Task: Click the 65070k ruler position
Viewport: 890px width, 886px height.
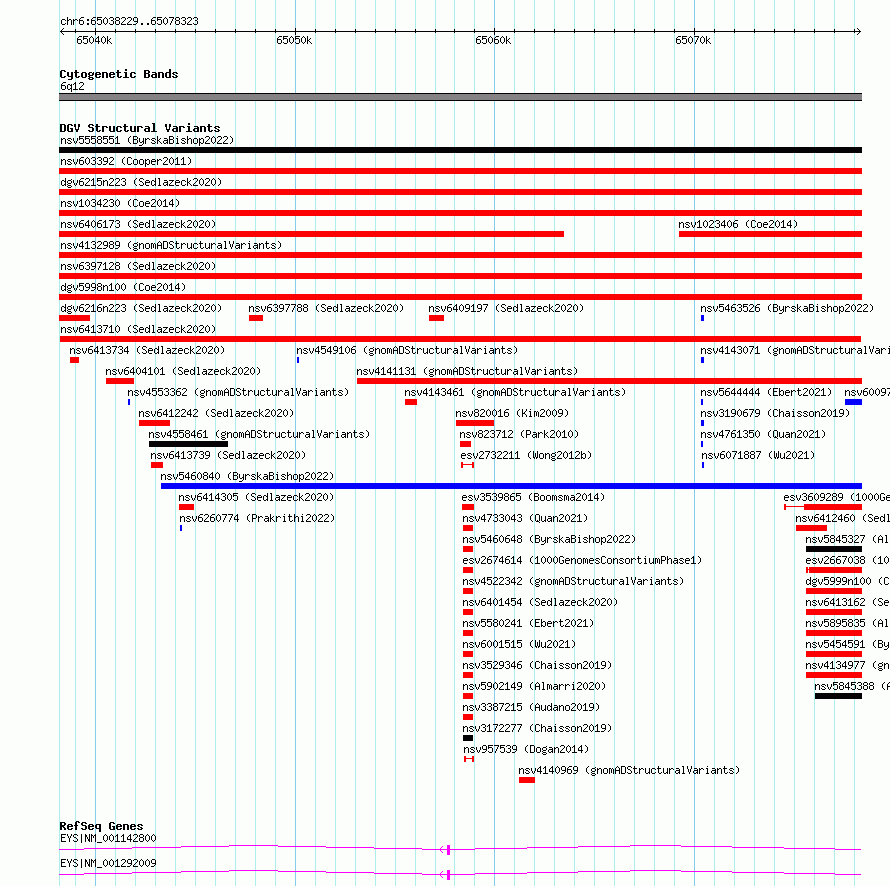Action: click(x=693, y=40)
